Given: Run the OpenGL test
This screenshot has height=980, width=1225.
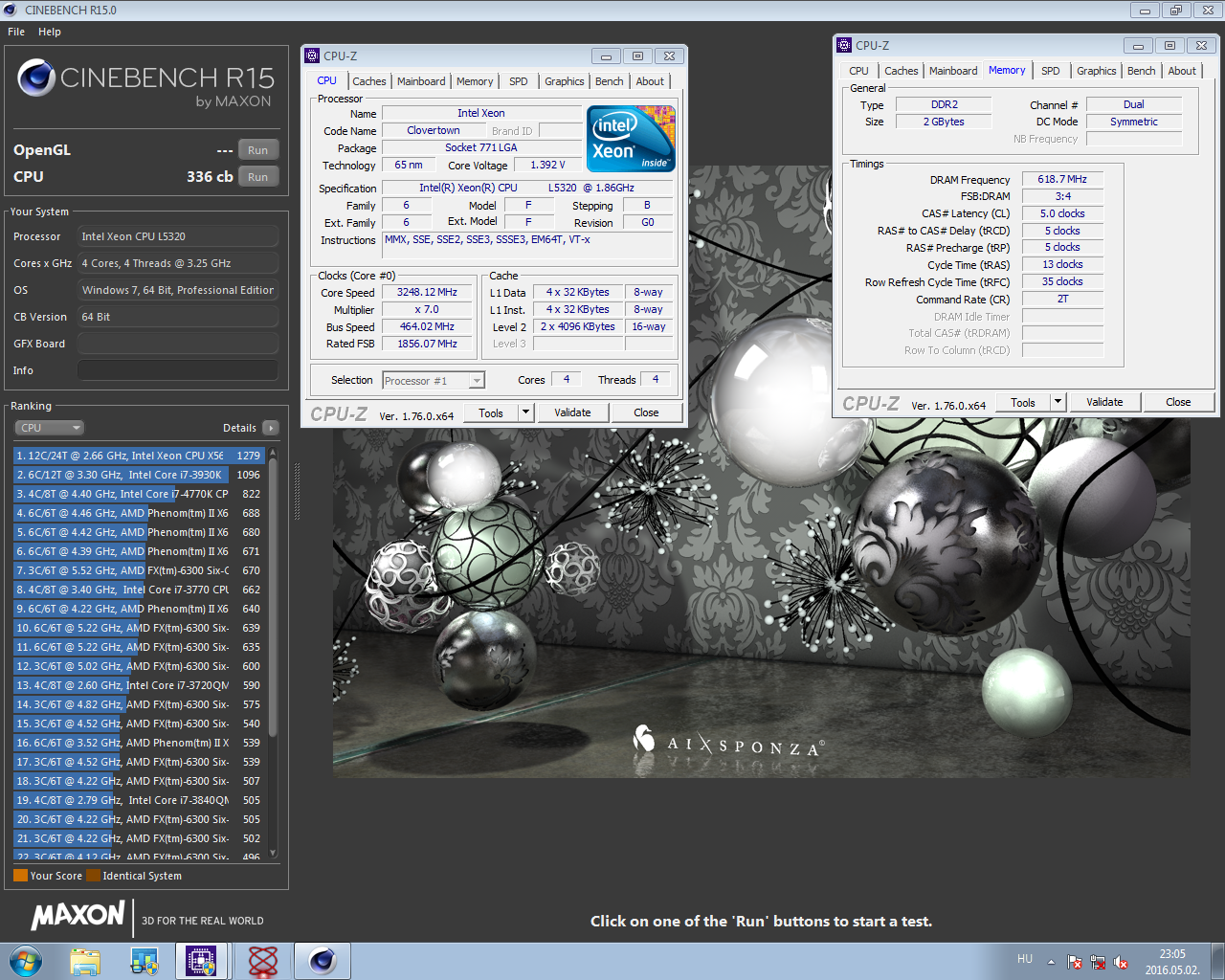Looking at the screenshot, I should pyautogui.click(x=258, y=150).
